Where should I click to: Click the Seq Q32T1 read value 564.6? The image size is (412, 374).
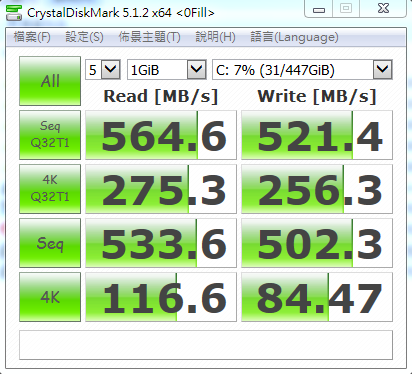tap(161, 135)
